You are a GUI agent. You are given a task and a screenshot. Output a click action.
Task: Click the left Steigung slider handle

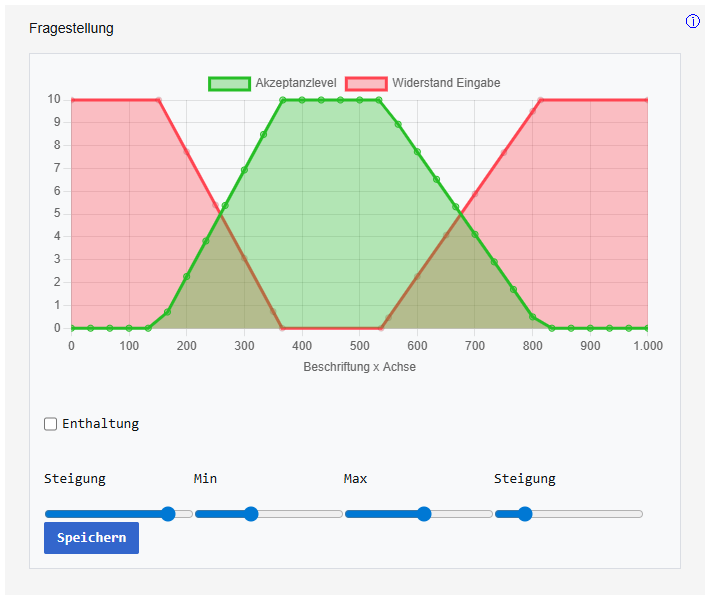click(168, 514)
